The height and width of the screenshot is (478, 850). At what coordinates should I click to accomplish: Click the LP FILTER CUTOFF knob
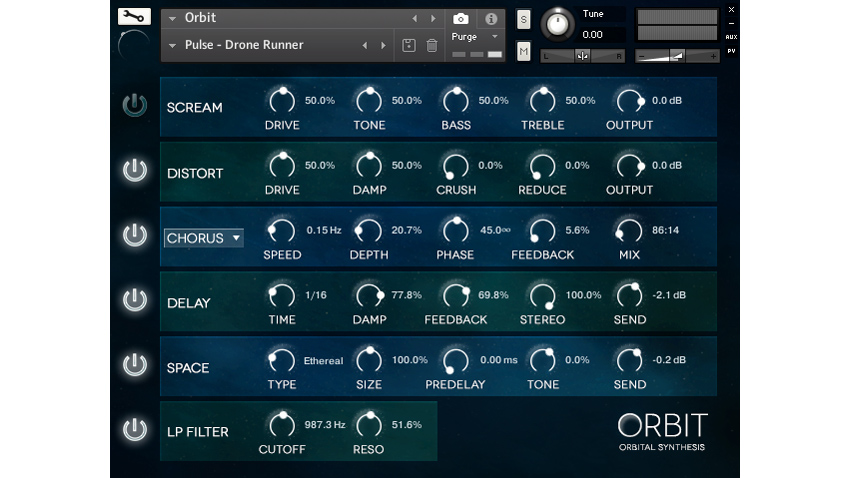282,425
